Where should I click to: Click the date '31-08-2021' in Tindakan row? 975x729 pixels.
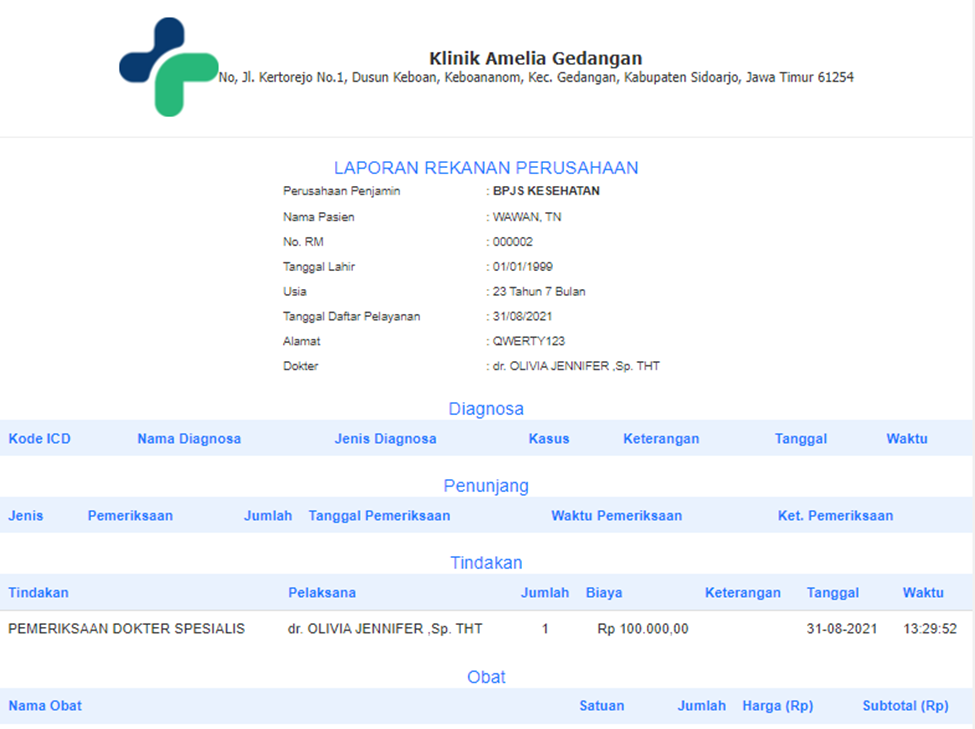pos(842,629)
